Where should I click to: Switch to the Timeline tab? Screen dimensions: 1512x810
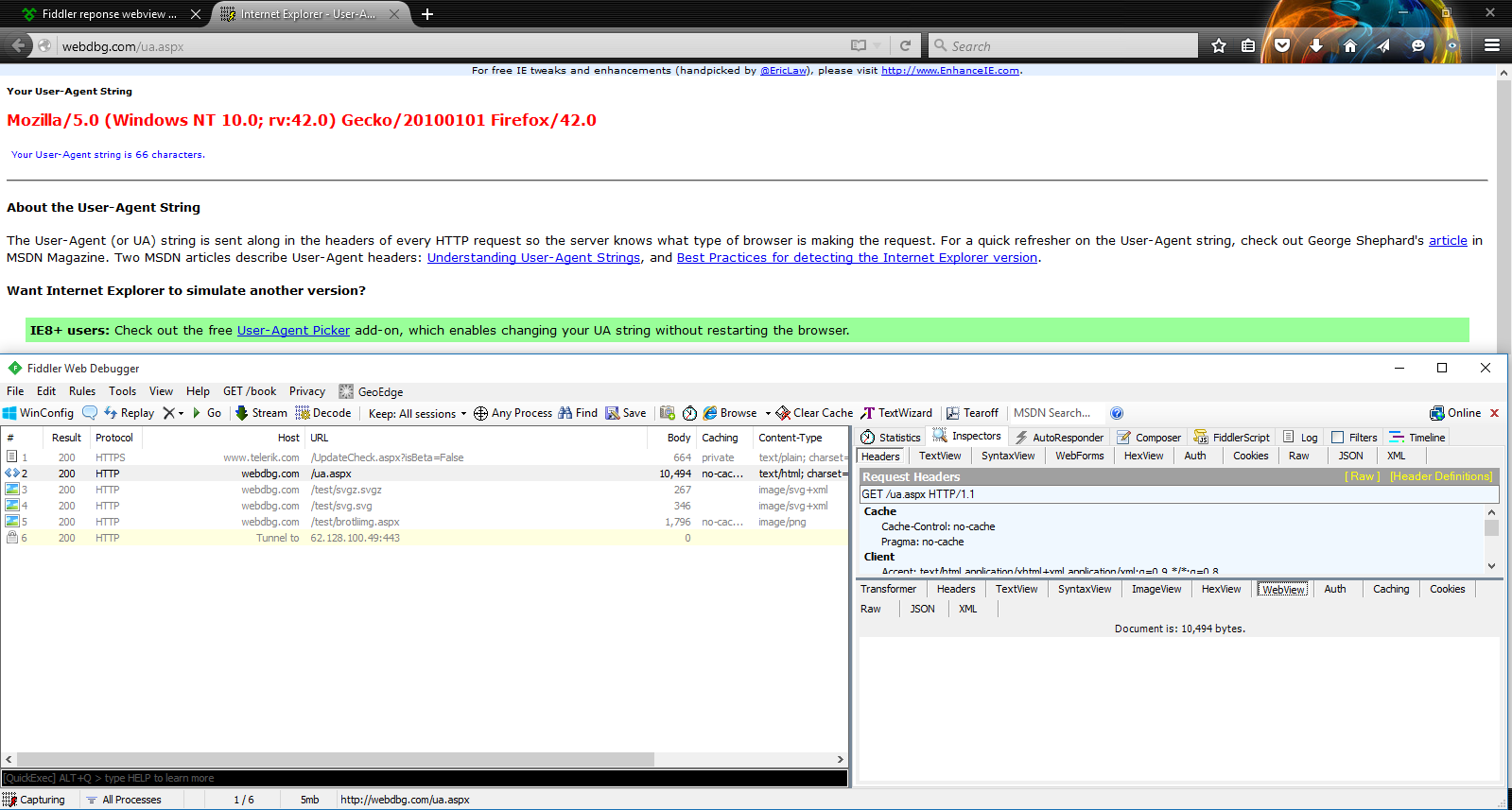(1417, 438)
